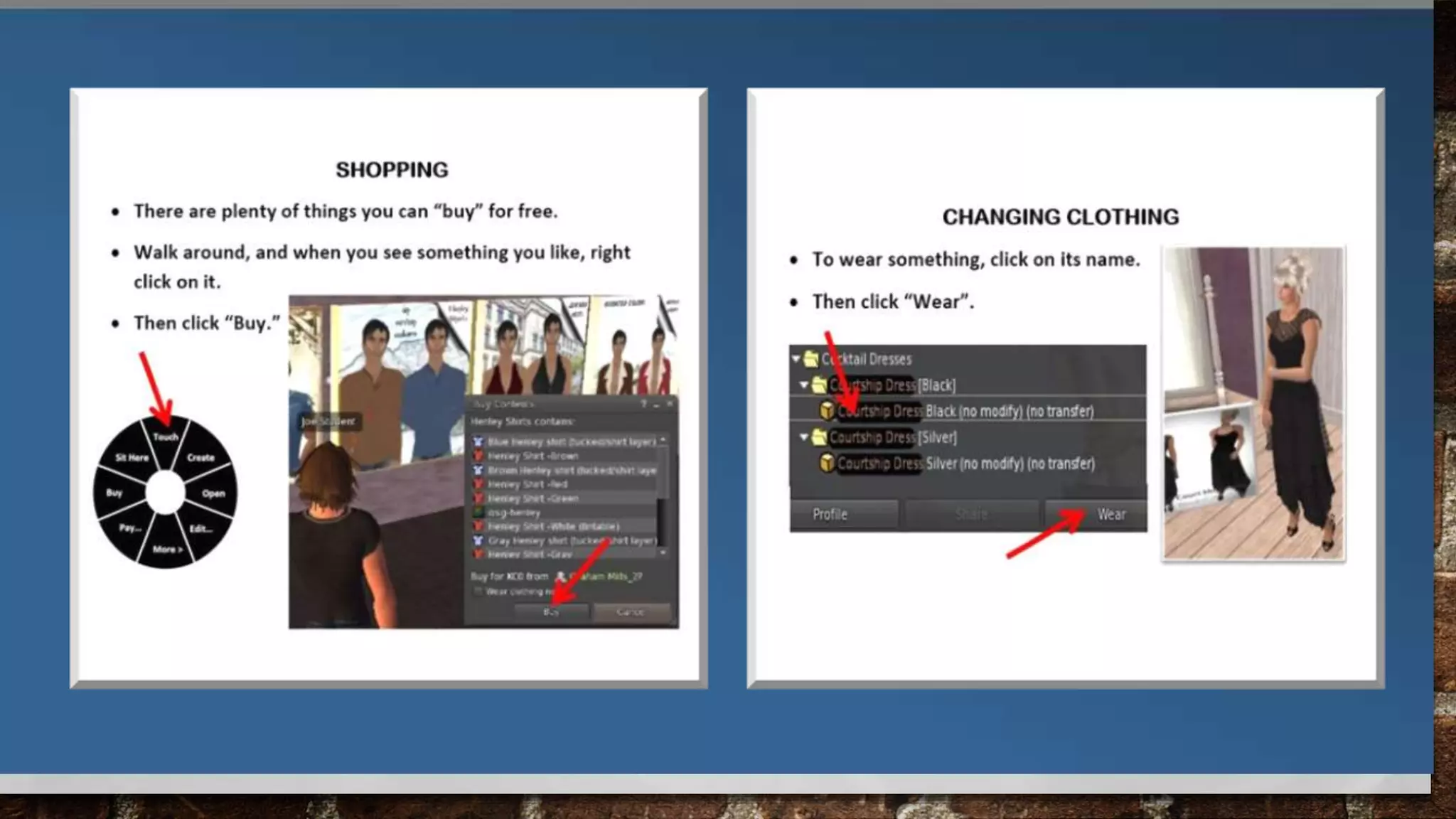
Task: Click the Cocktail Dresses folder icon
Action: click(811, 359)
